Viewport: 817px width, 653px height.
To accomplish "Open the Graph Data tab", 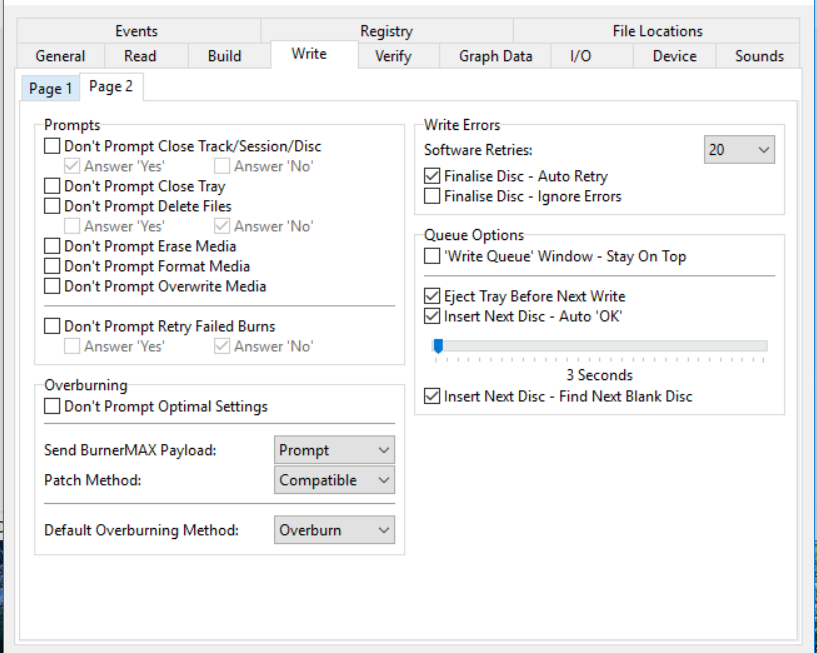I will click(496, 56).
